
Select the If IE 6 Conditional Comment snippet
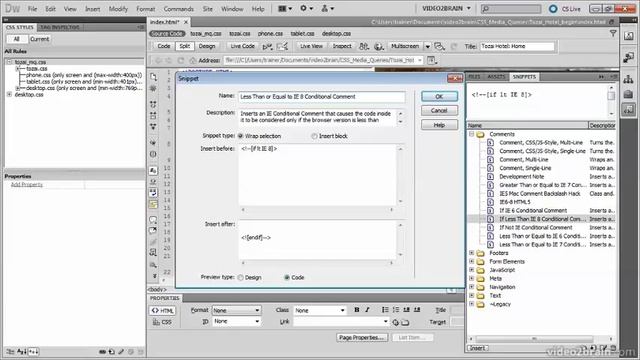click(533, 211)
